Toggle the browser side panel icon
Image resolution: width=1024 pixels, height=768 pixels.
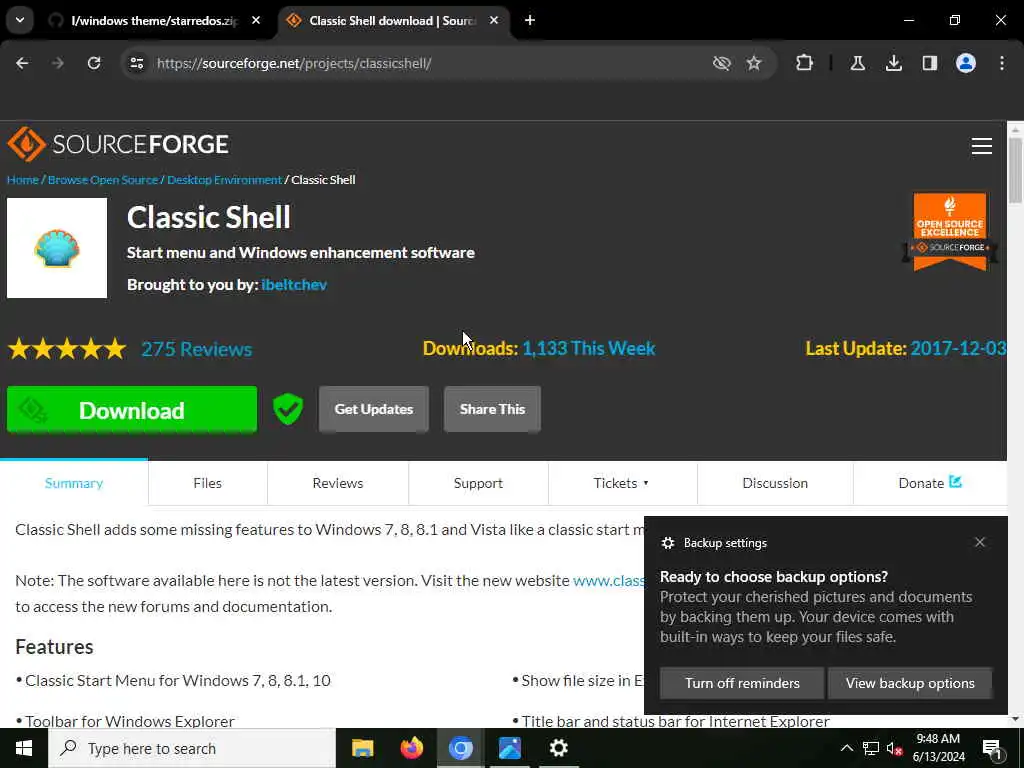pos(929,63)
